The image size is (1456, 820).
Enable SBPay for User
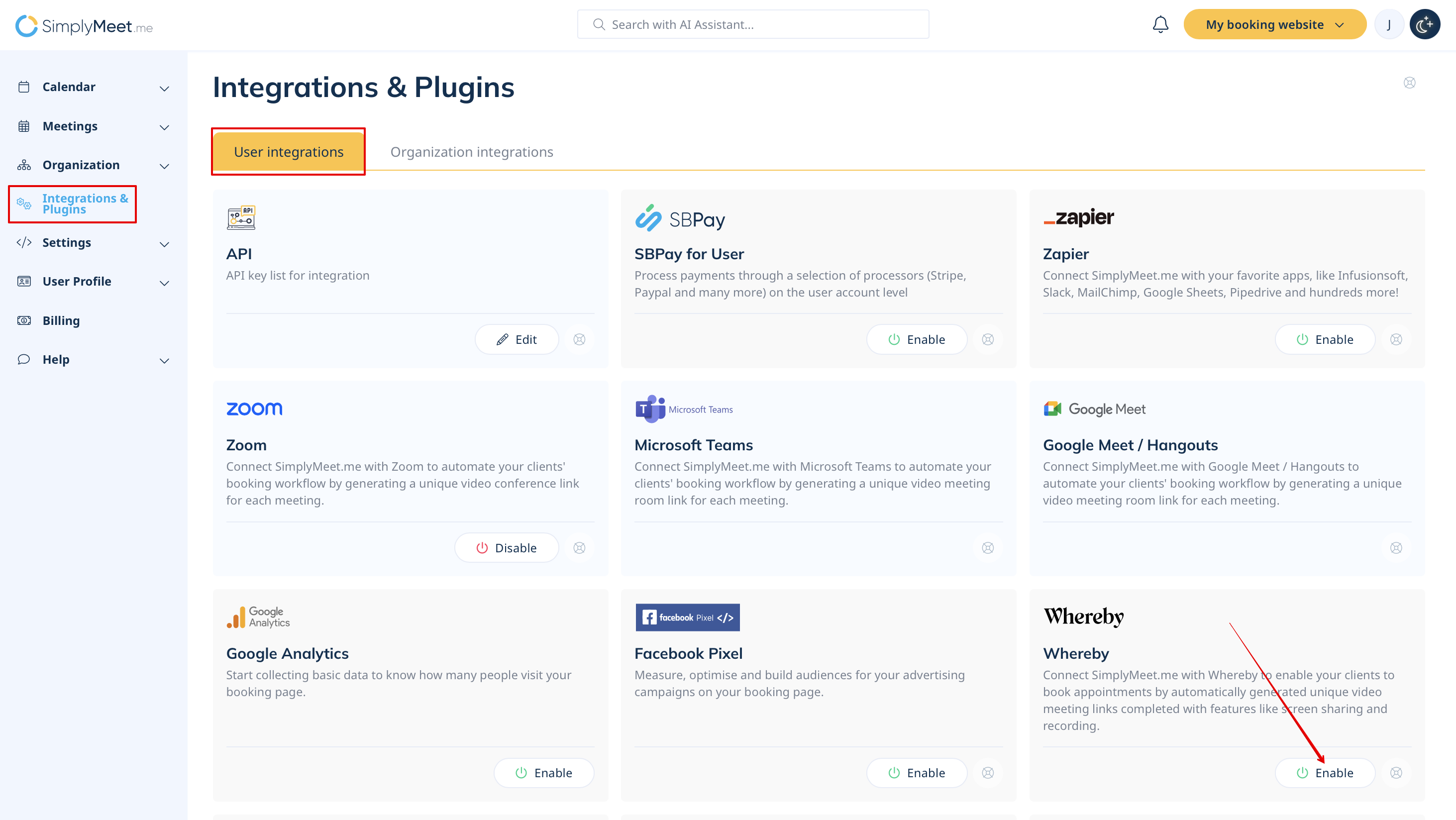[916, 339]
